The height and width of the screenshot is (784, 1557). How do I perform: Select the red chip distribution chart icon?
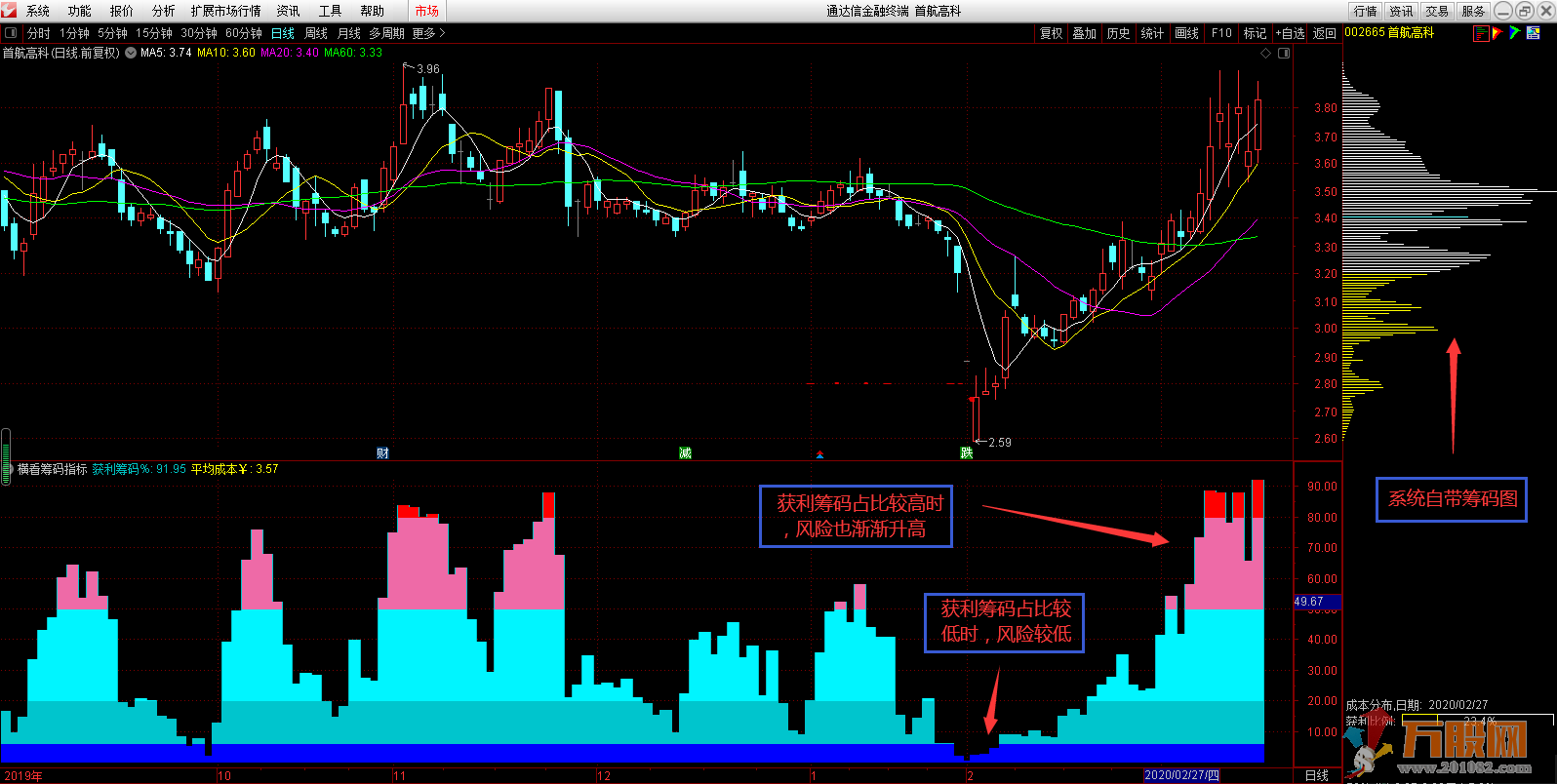pyautogui.click(x=1482, y=32)
